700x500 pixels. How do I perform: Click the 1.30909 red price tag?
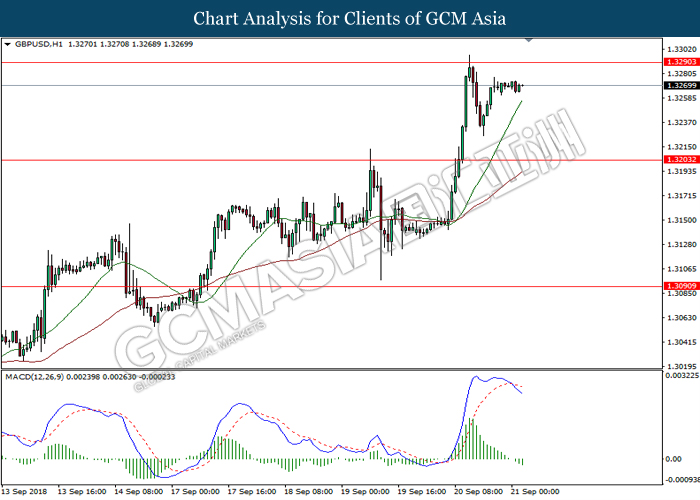[681, 286]
